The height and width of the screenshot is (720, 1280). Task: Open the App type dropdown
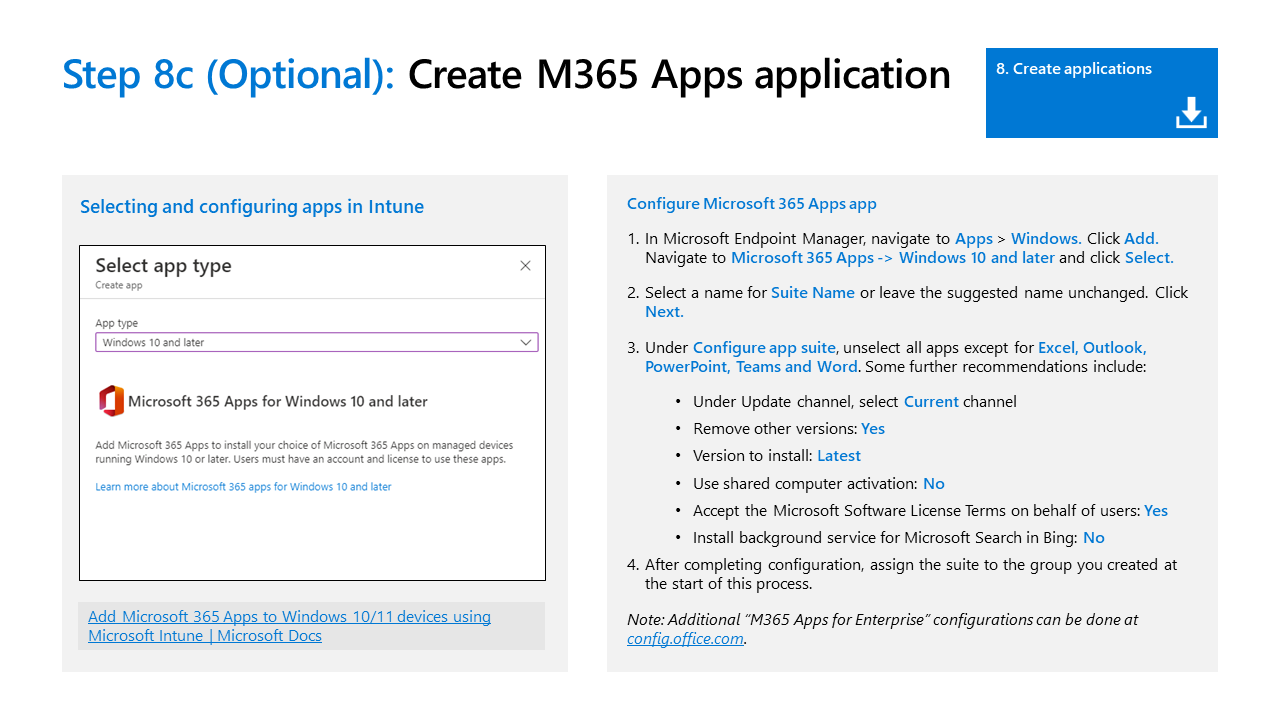(x=317, y=342)
